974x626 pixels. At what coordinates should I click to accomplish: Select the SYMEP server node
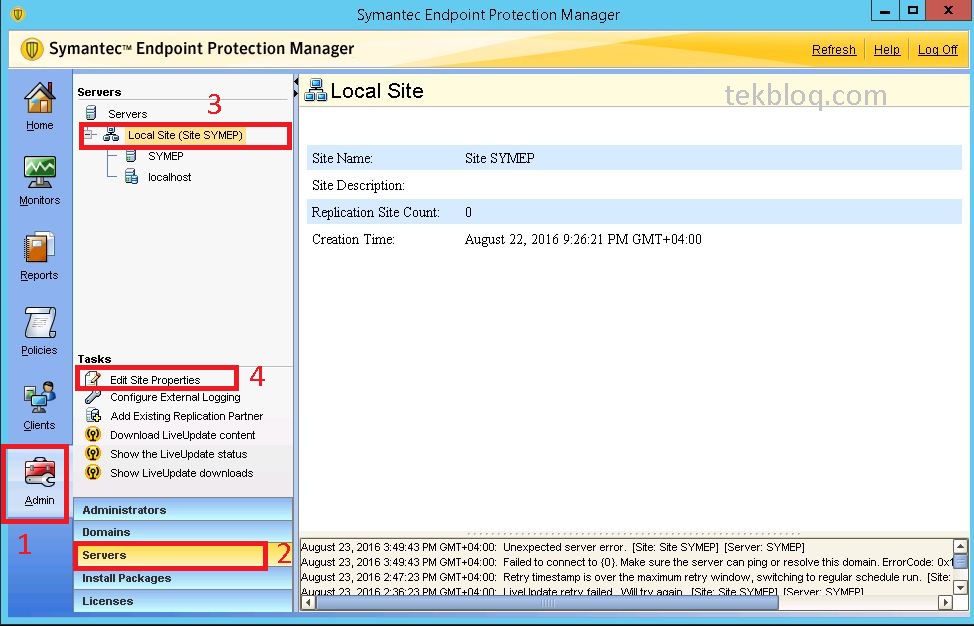pyautogui.click(x=166, y=156)
